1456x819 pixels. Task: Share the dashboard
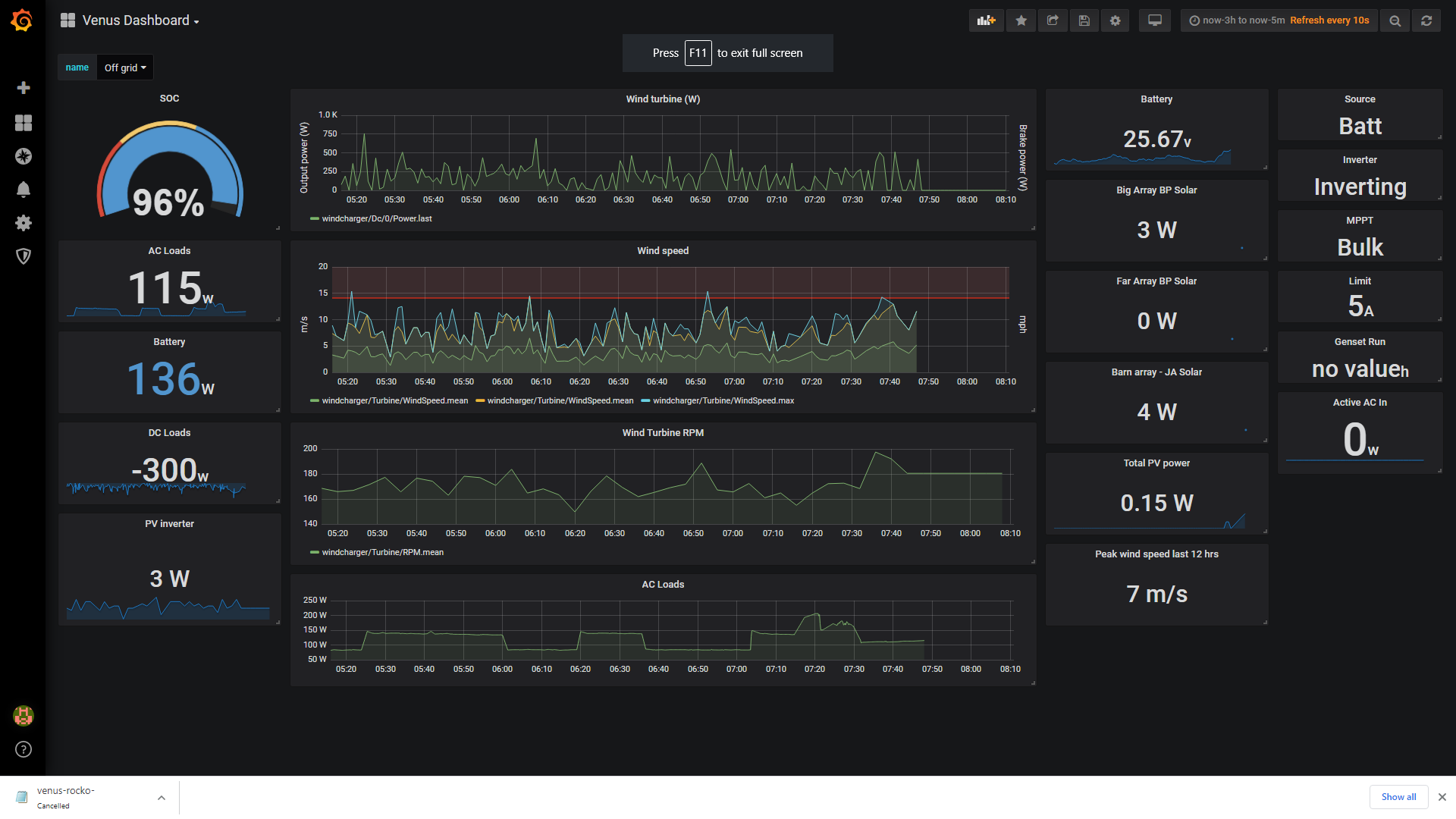pos(1053,20)
